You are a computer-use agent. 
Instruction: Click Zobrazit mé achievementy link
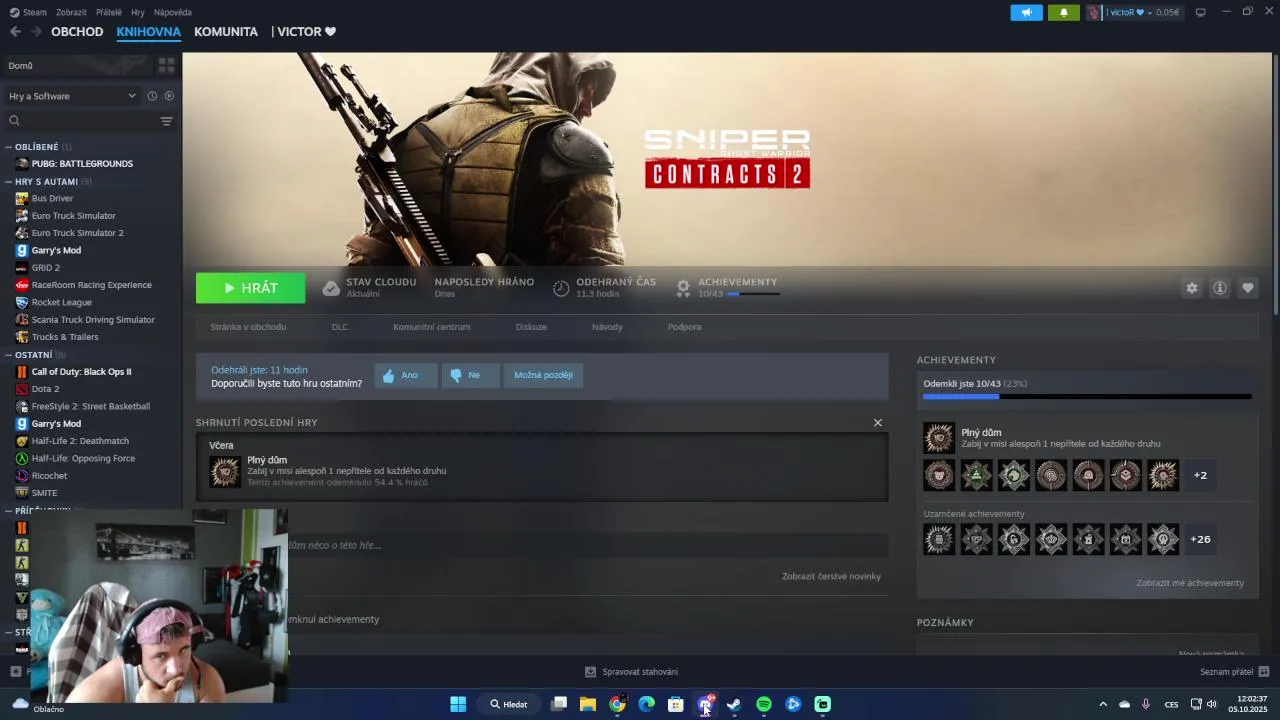[1190, 583]
